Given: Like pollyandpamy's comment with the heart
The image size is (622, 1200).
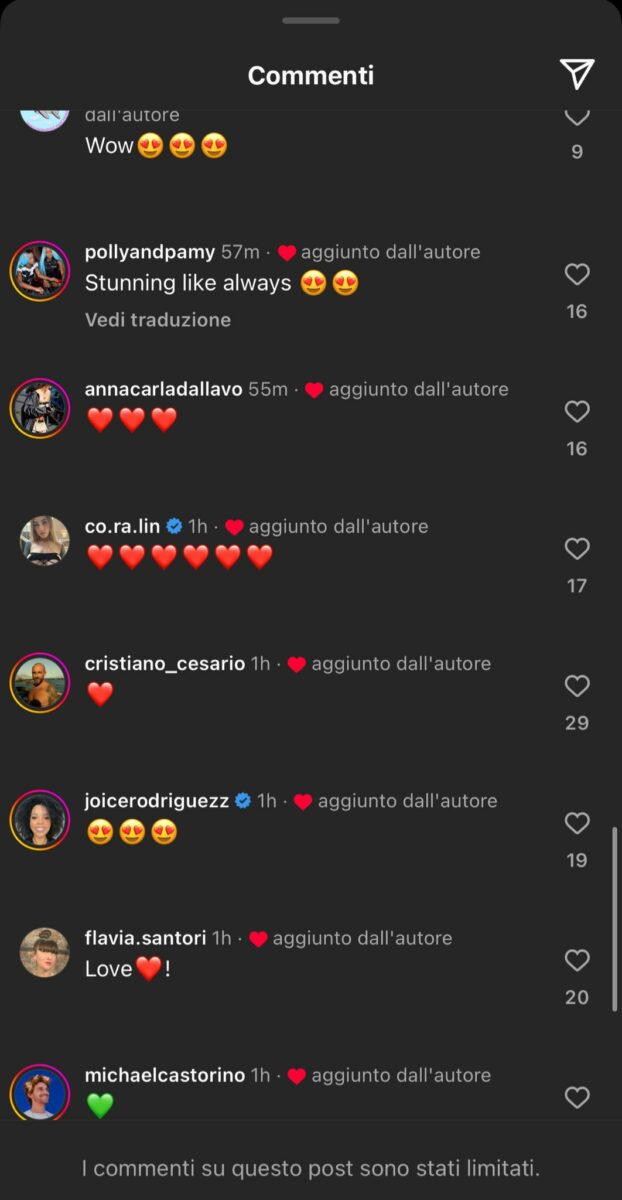Looking at the screenshot, I should (577, 274).
